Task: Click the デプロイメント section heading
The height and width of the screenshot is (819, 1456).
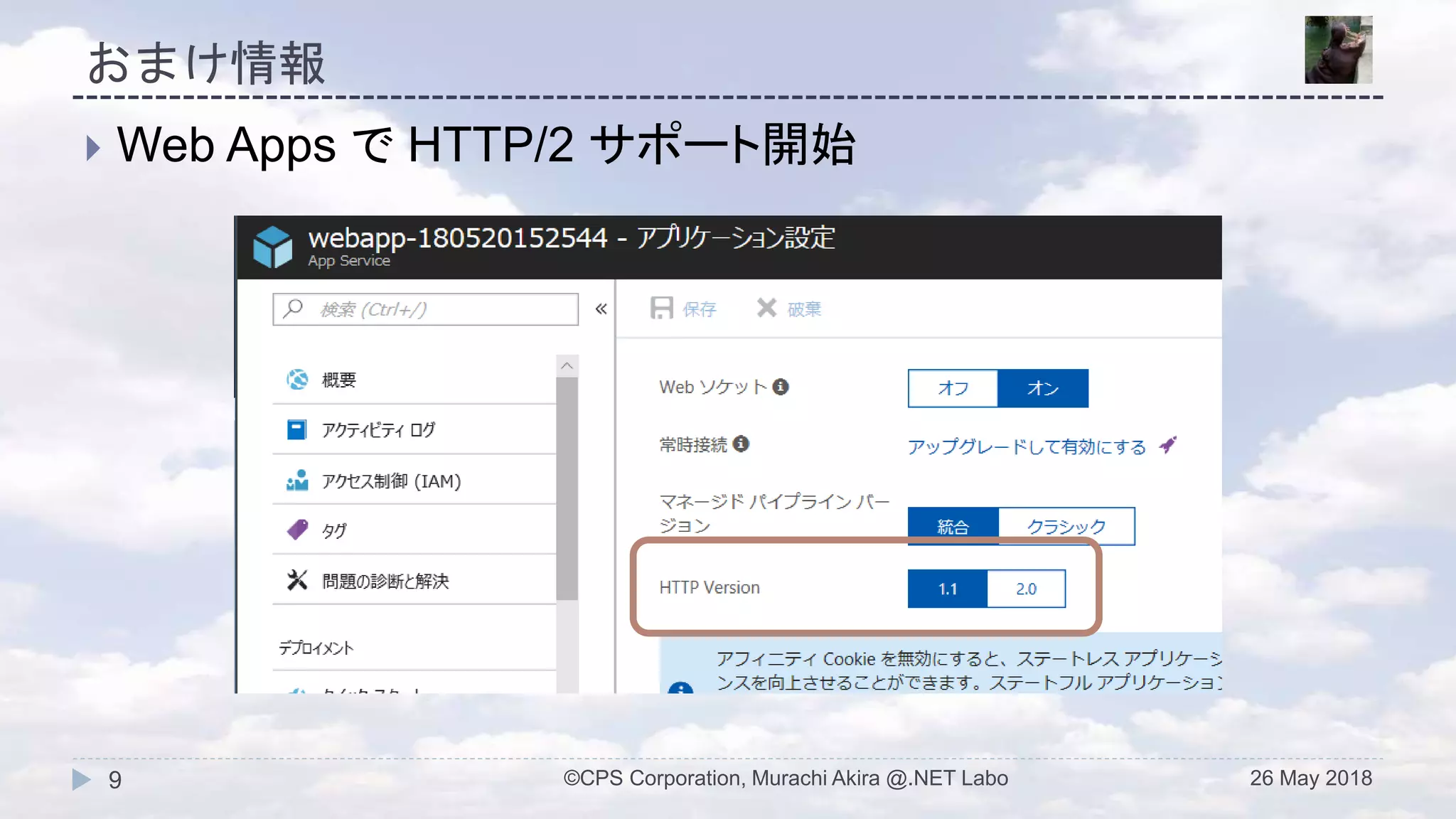Action: coord(316,648)
